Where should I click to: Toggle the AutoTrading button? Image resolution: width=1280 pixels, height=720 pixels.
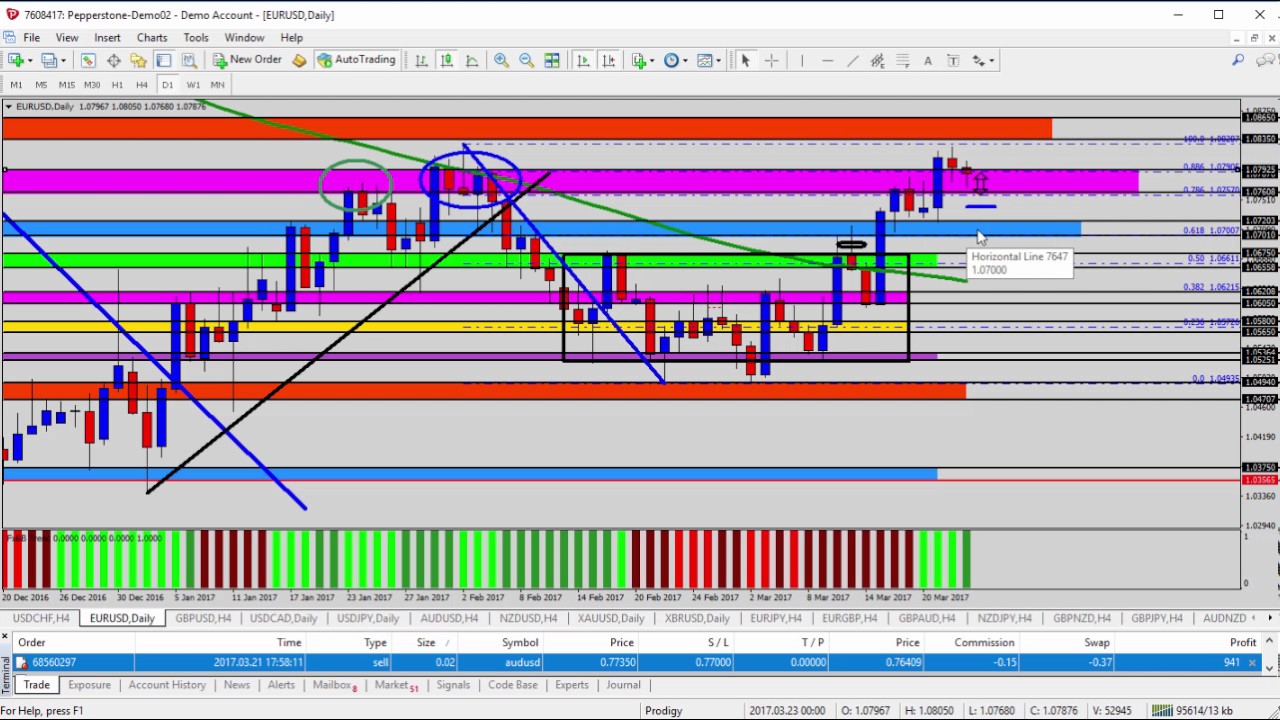coord(356,60)
